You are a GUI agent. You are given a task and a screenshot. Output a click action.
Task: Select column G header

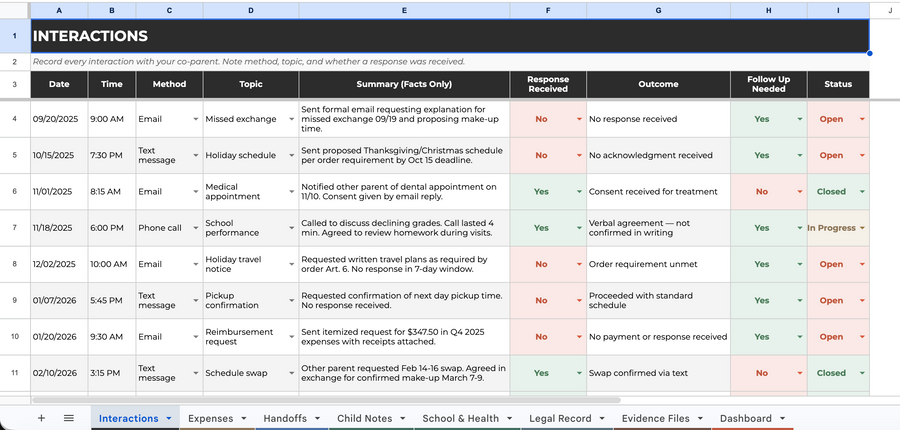658,10
